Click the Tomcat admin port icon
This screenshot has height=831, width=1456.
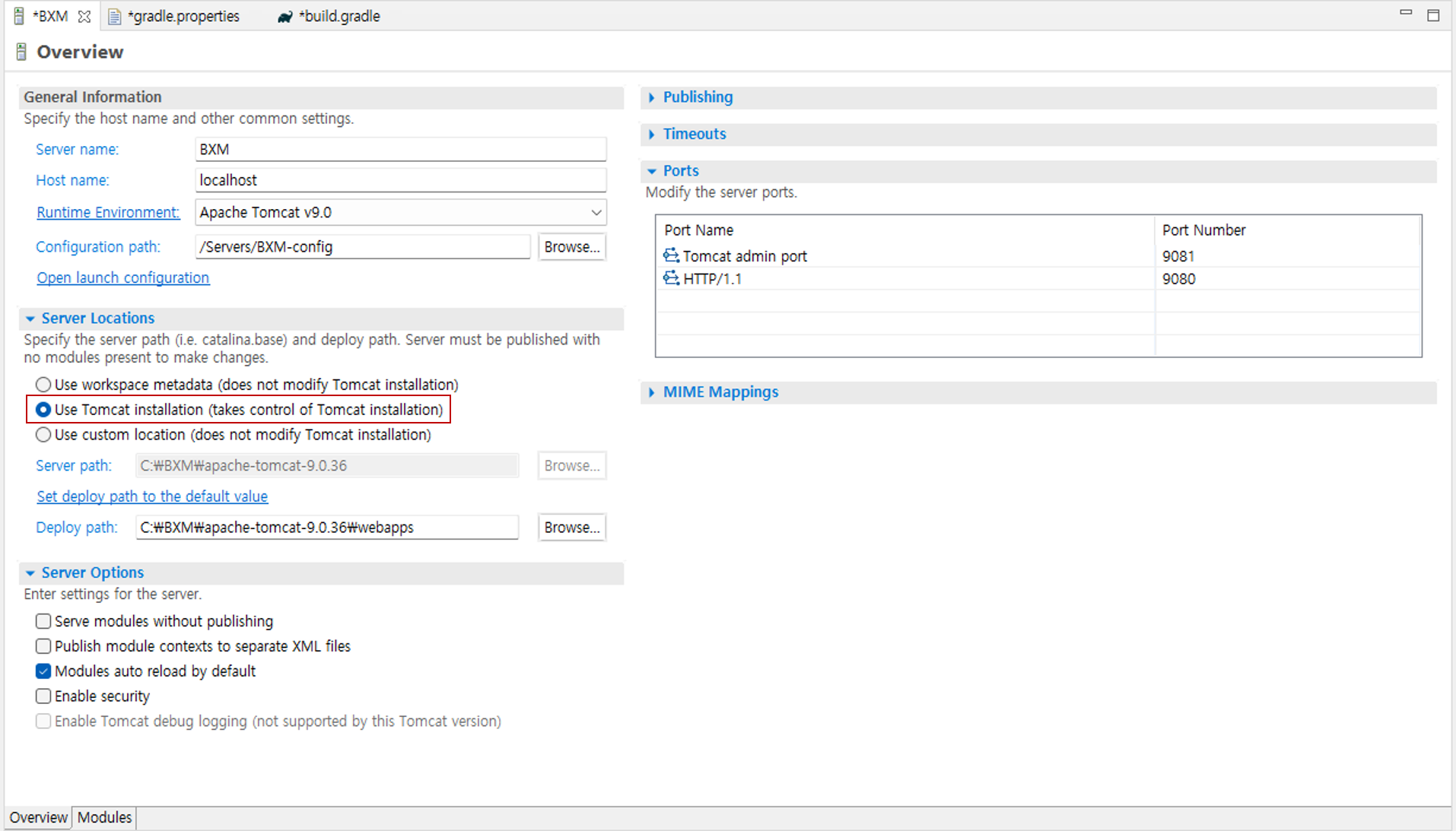click(671, 255)
